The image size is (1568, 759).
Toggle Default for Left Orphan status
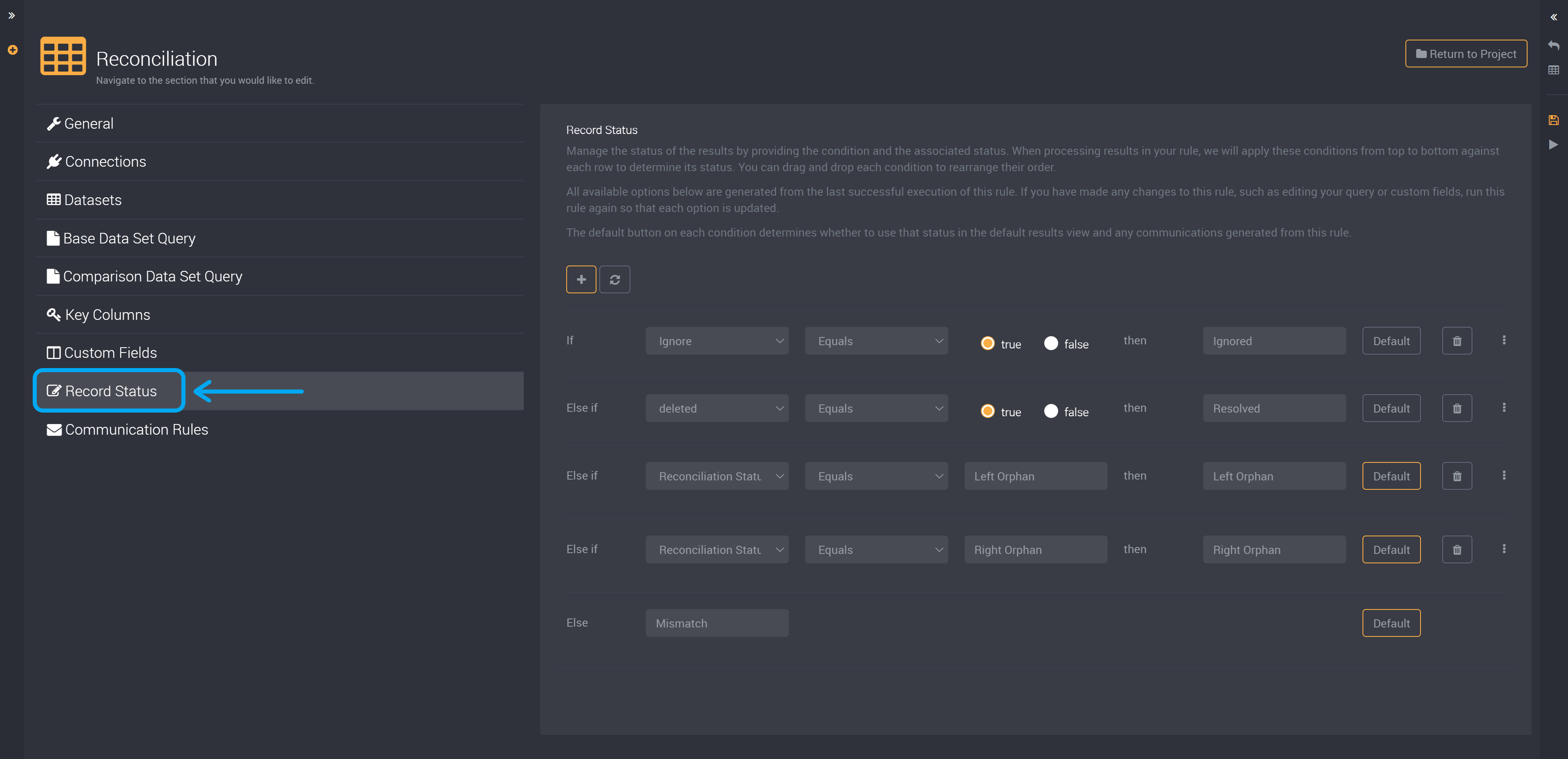point(1391,476)
